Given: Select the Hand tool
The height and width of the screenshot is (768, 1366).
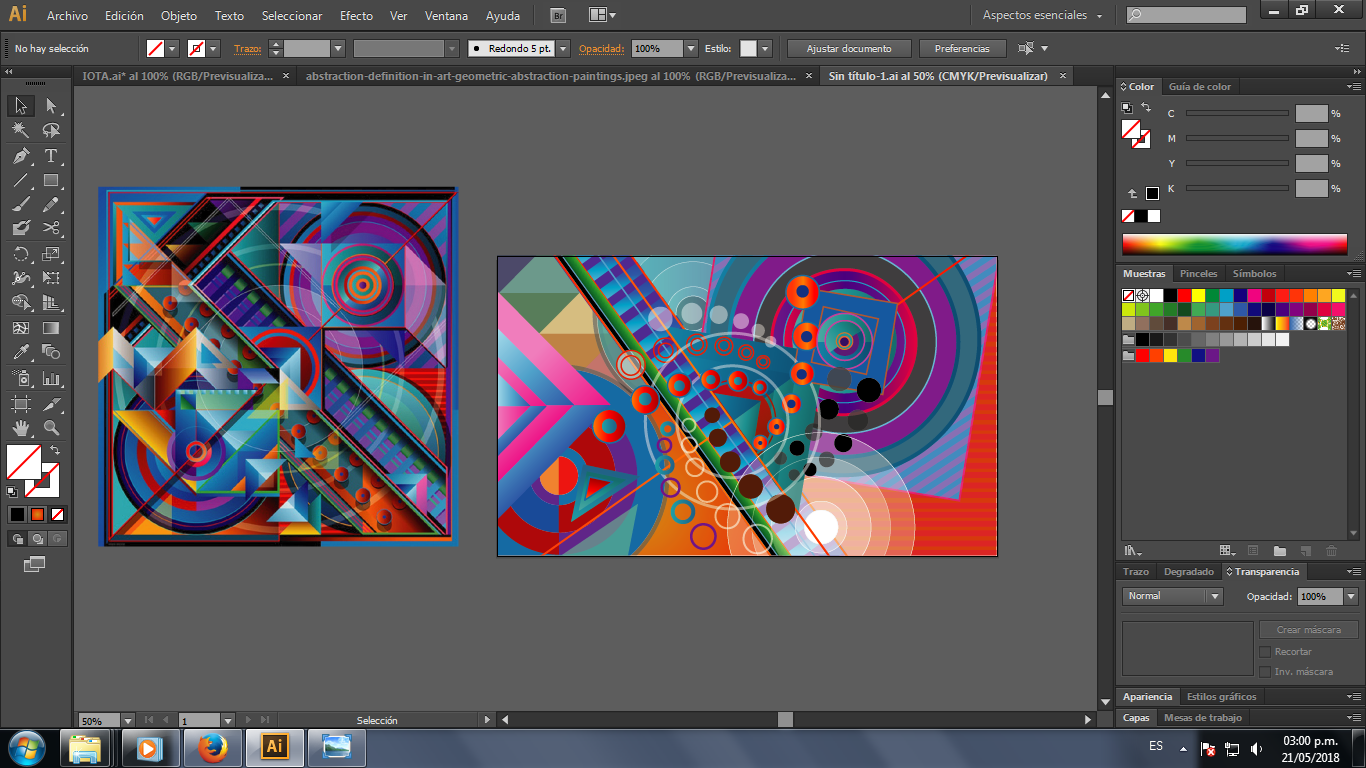Looking at the screenshot, I should click(21, 428).
